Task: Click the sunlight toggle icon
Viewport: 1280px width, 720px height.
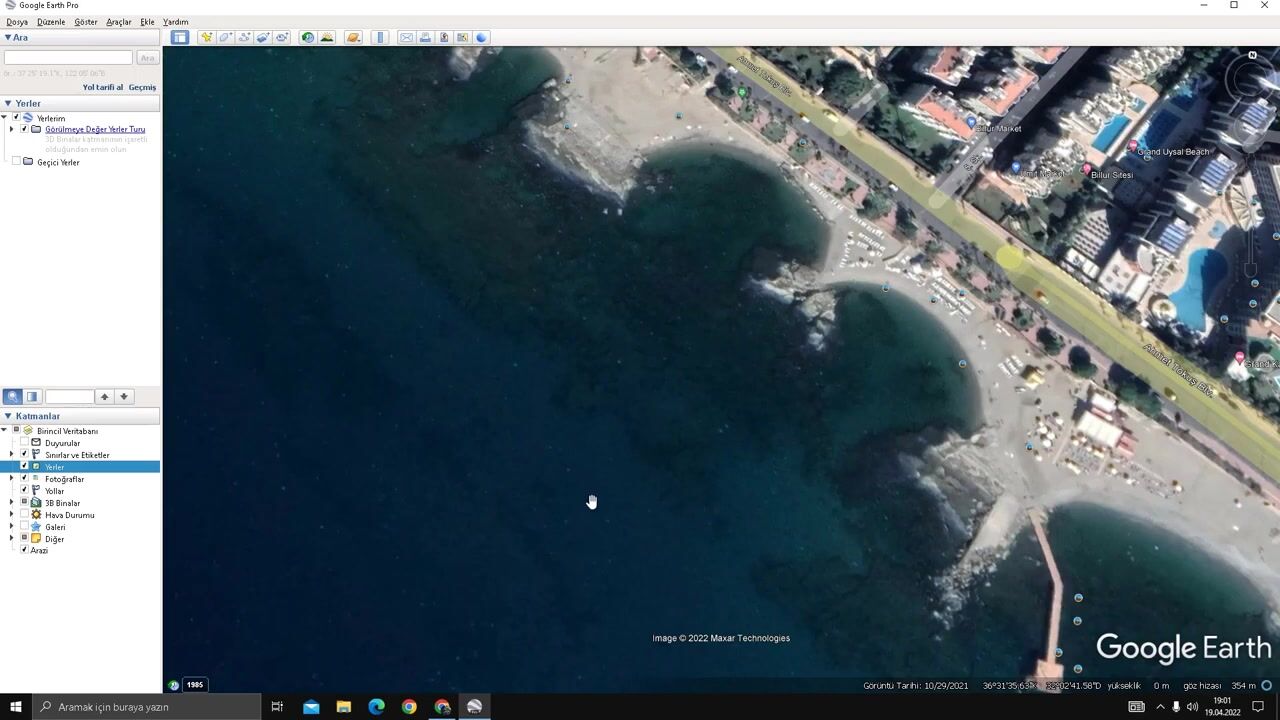Action: click(326, 37)
